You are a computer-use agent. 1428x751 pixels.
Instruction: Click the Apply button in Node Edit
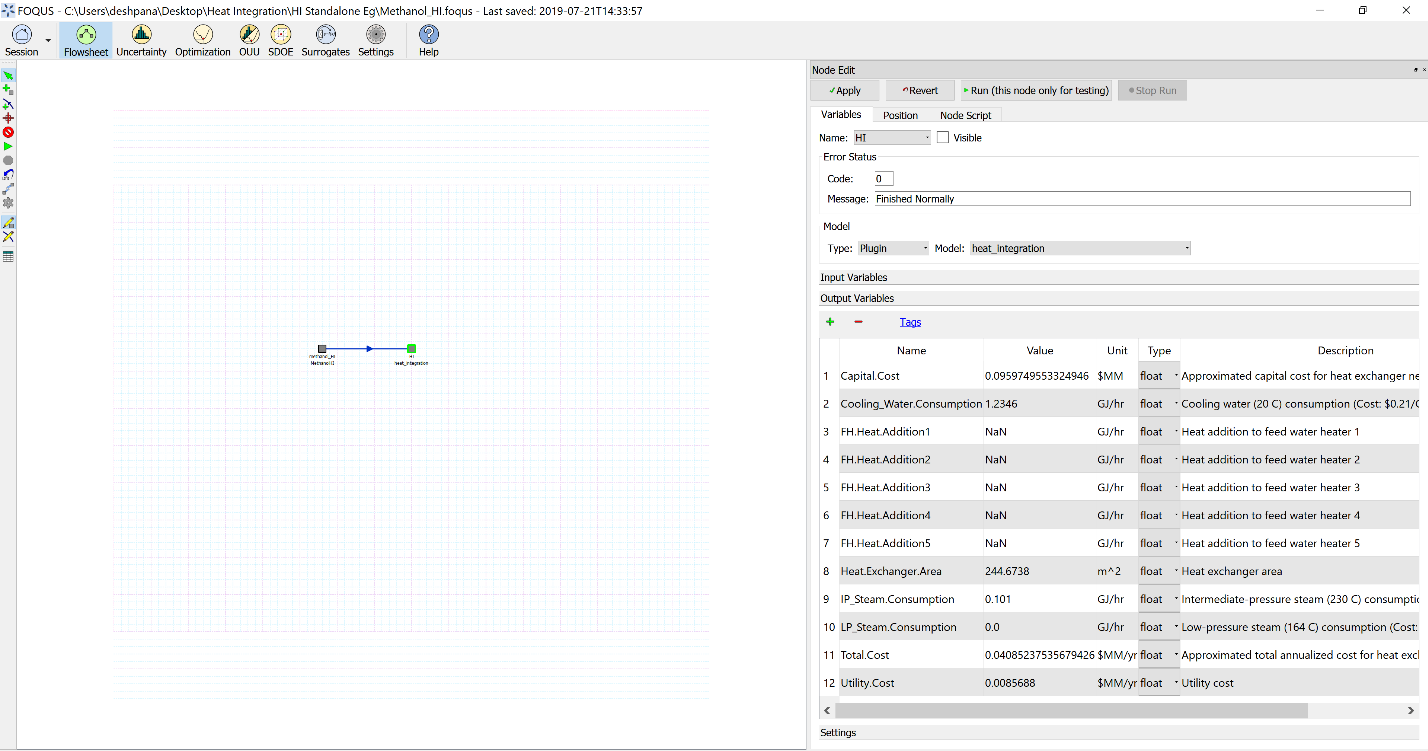(x=844, y=89)
